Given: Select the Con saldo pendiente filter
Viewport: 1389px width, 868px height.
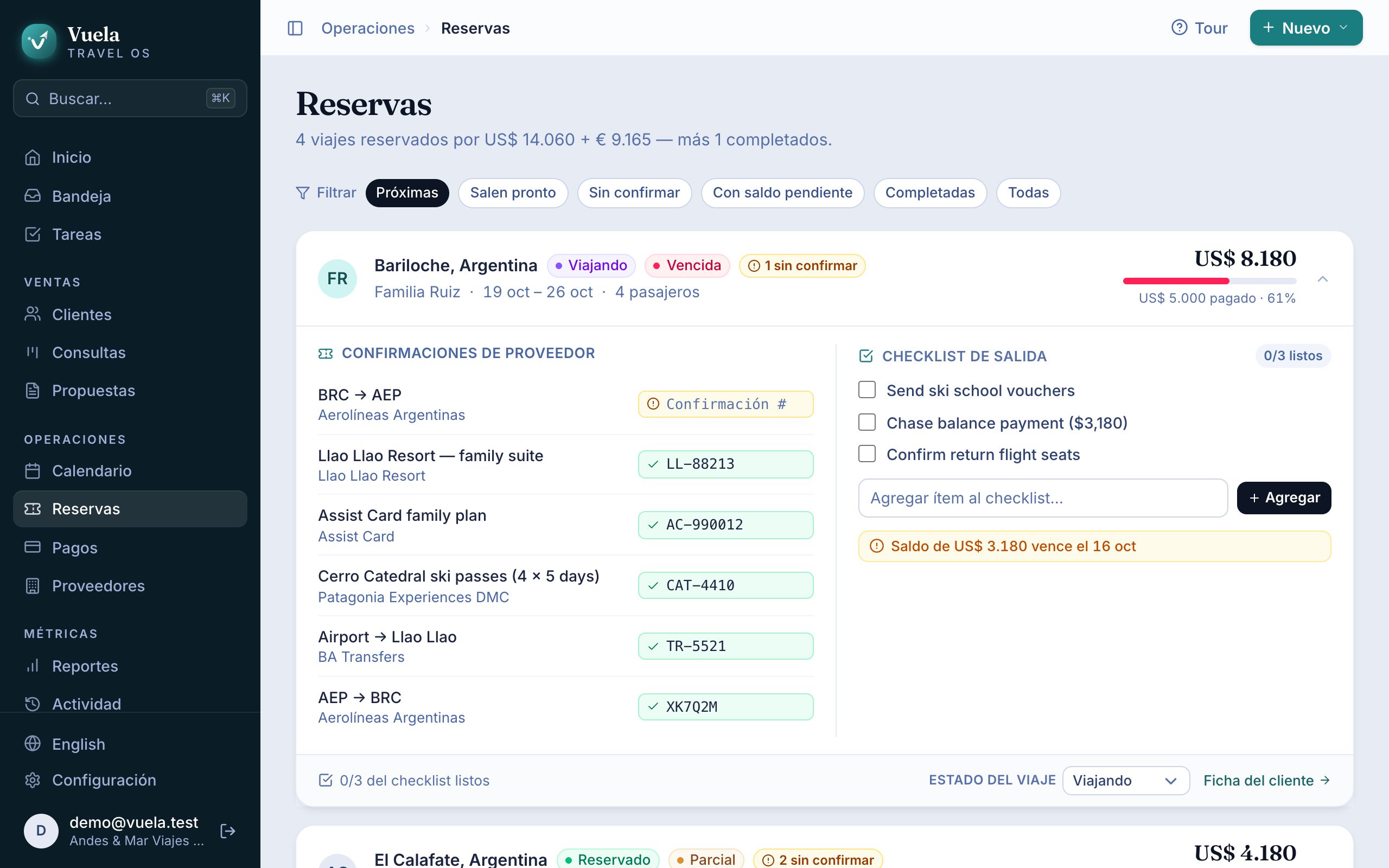Looking at the screenshot, I should [x=782, y=193].
